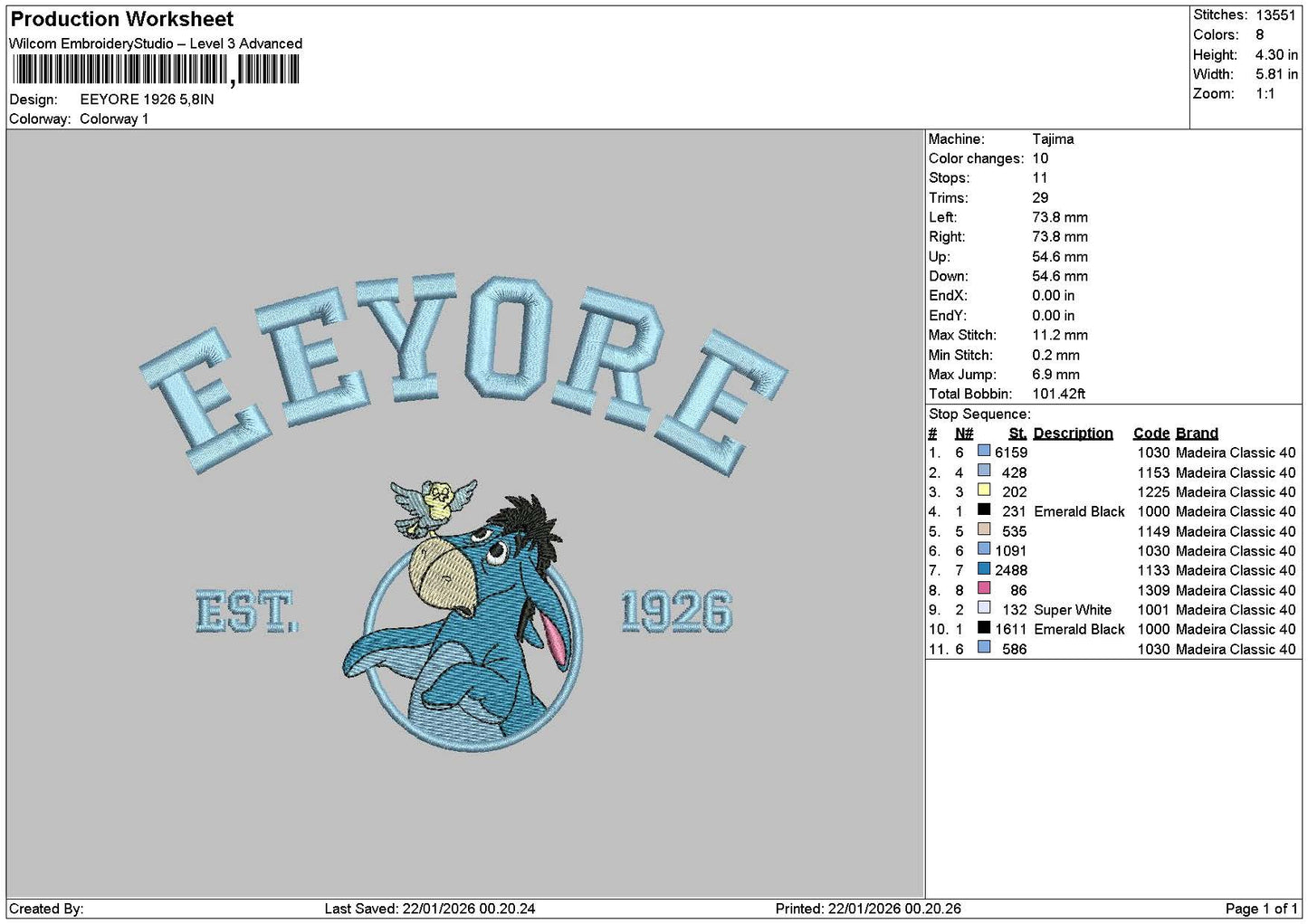Image resolution: width=1308 pixels, height=924 pixels.
Task: Click the black swatch in stop row 10
Action: point(984,627)
